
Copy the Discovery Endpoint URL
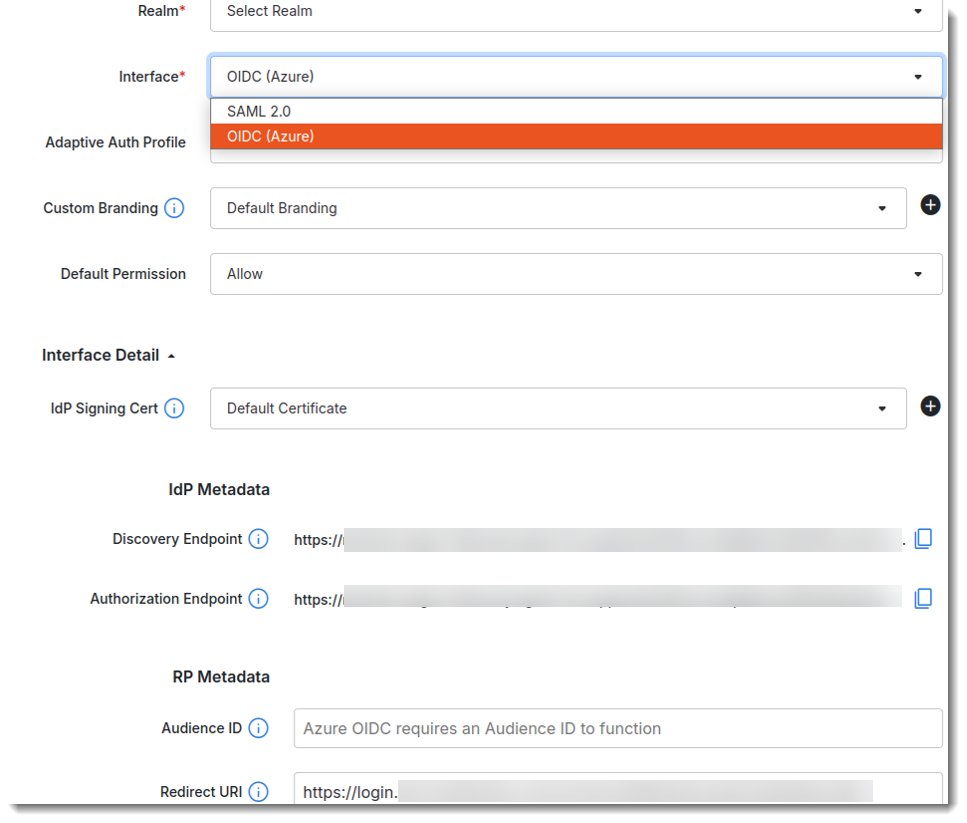click(923, 537)
